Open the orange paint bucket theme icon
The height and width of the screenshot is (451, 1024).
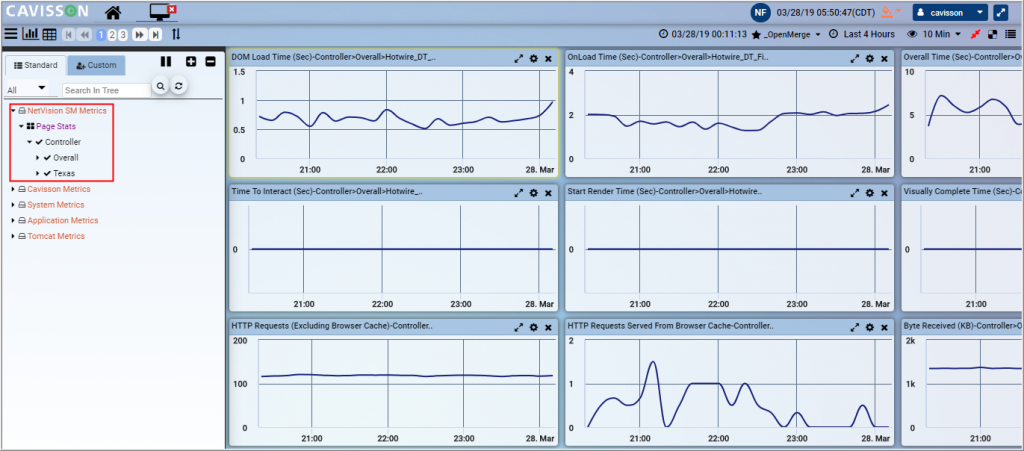click(886, 12)
